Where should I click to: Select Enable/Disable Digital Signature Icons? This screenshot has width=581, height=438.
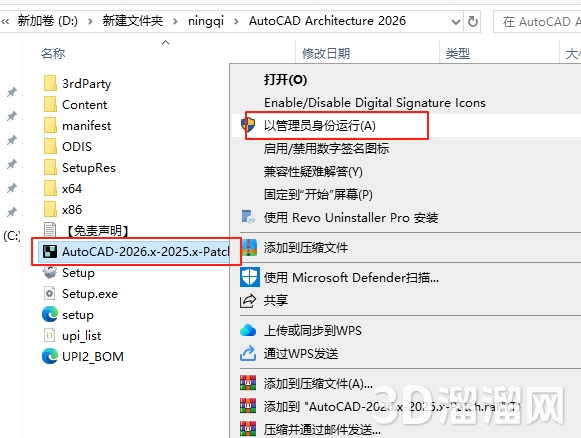click(x=375, y=103)
